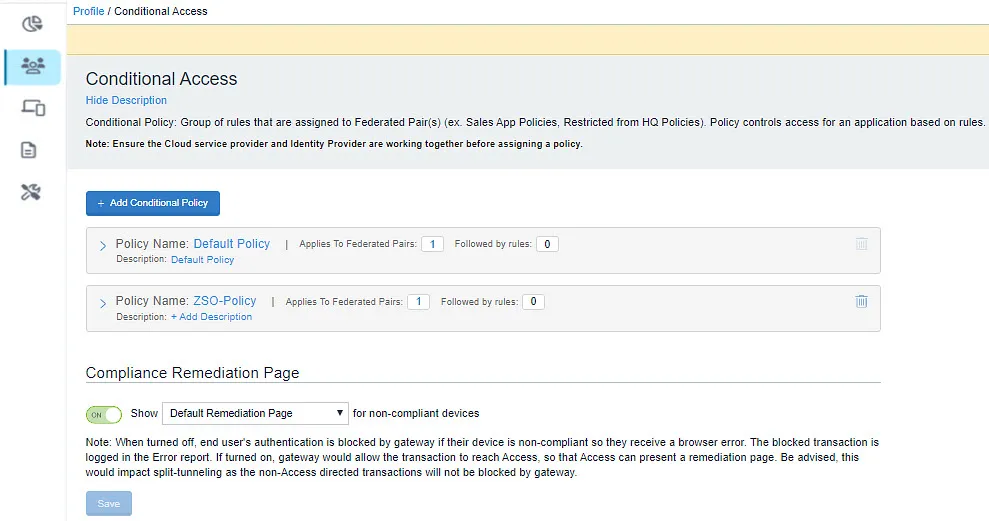Viewport: 989px width, 521px height.
Task: Delete ZSO-Policy with its trash icon
Action: (861, 301)
